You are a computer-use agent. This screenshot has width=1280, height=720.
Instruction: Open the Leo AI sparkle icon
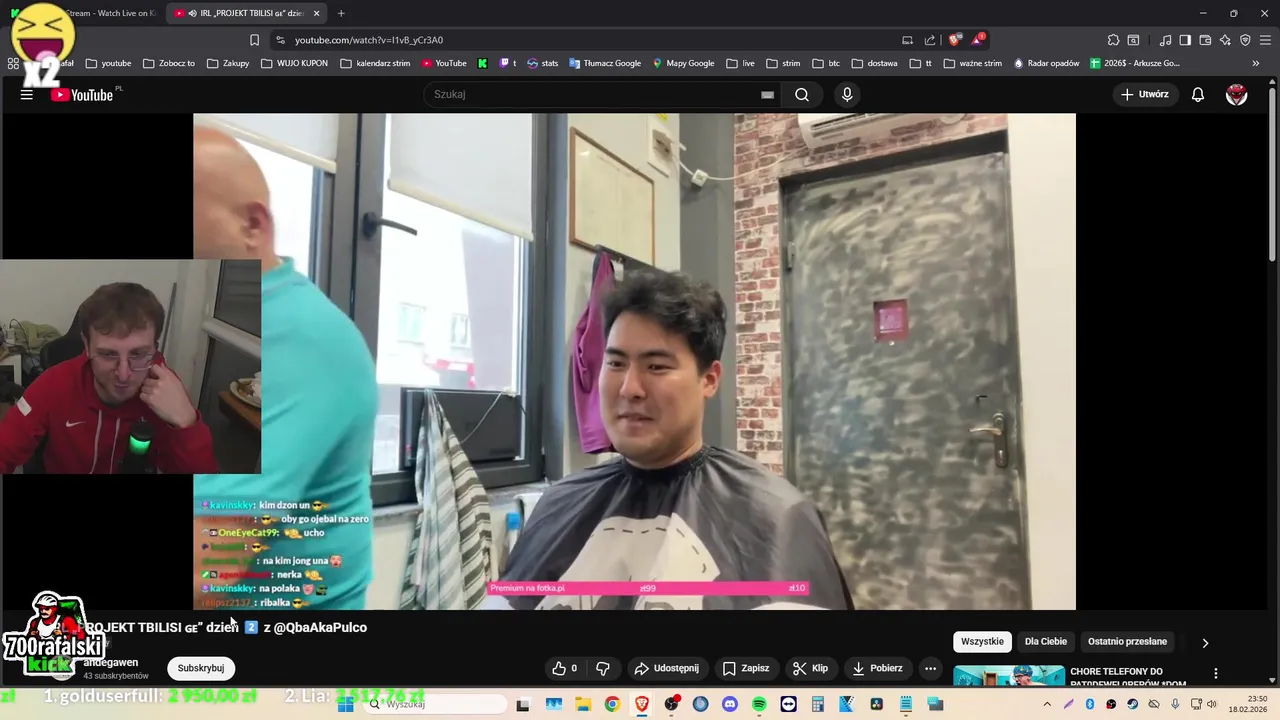coord(1225,40)
